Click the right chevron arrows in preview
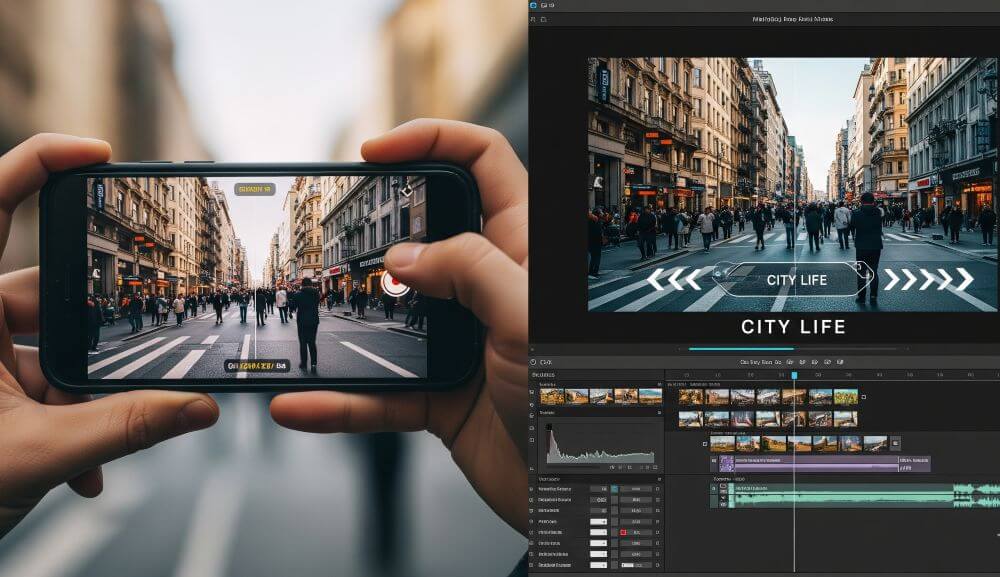 927,279
